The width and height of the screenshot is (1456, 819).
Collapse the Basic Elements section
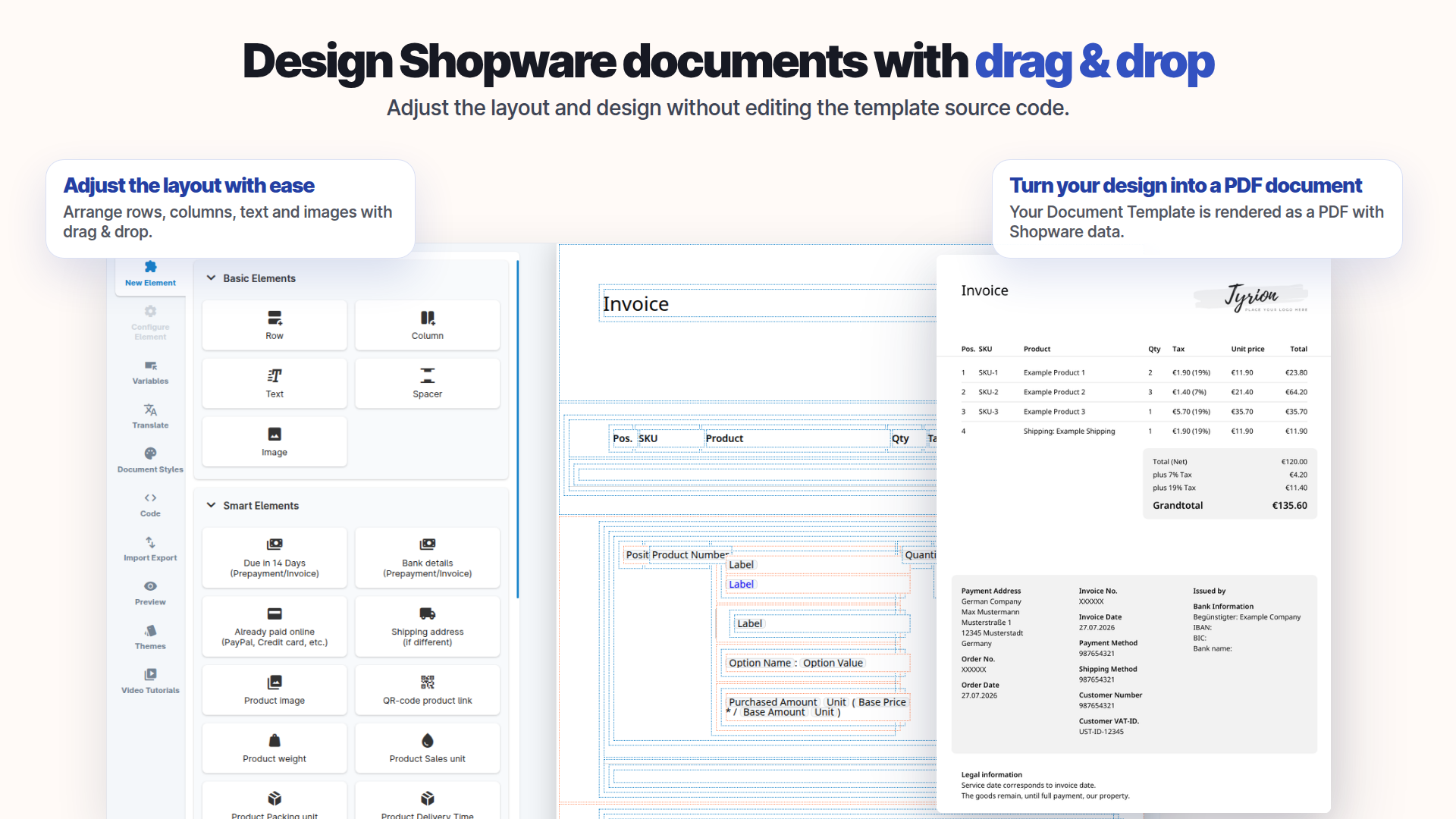click(x=211, y=278)
